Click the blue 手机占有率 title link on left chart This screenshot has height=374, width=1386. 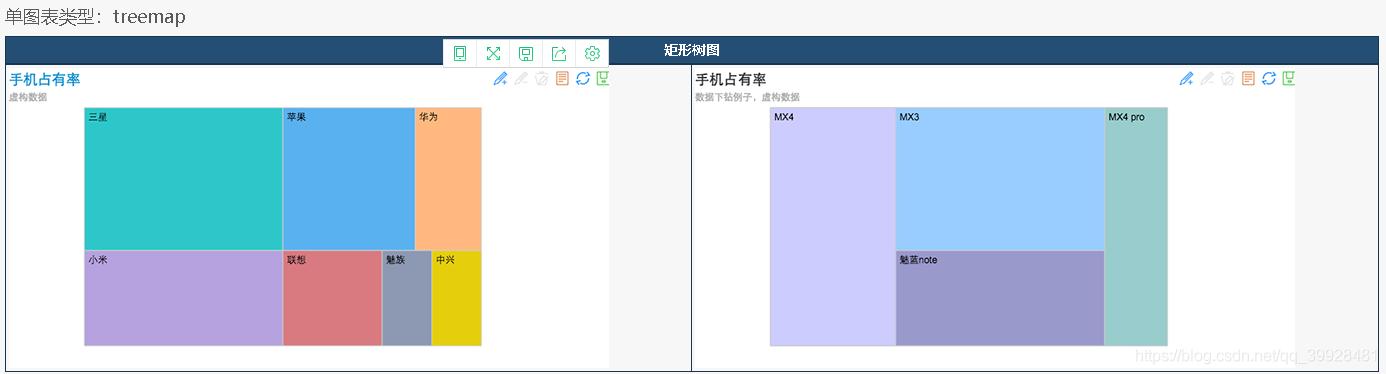tap(45, 79)
